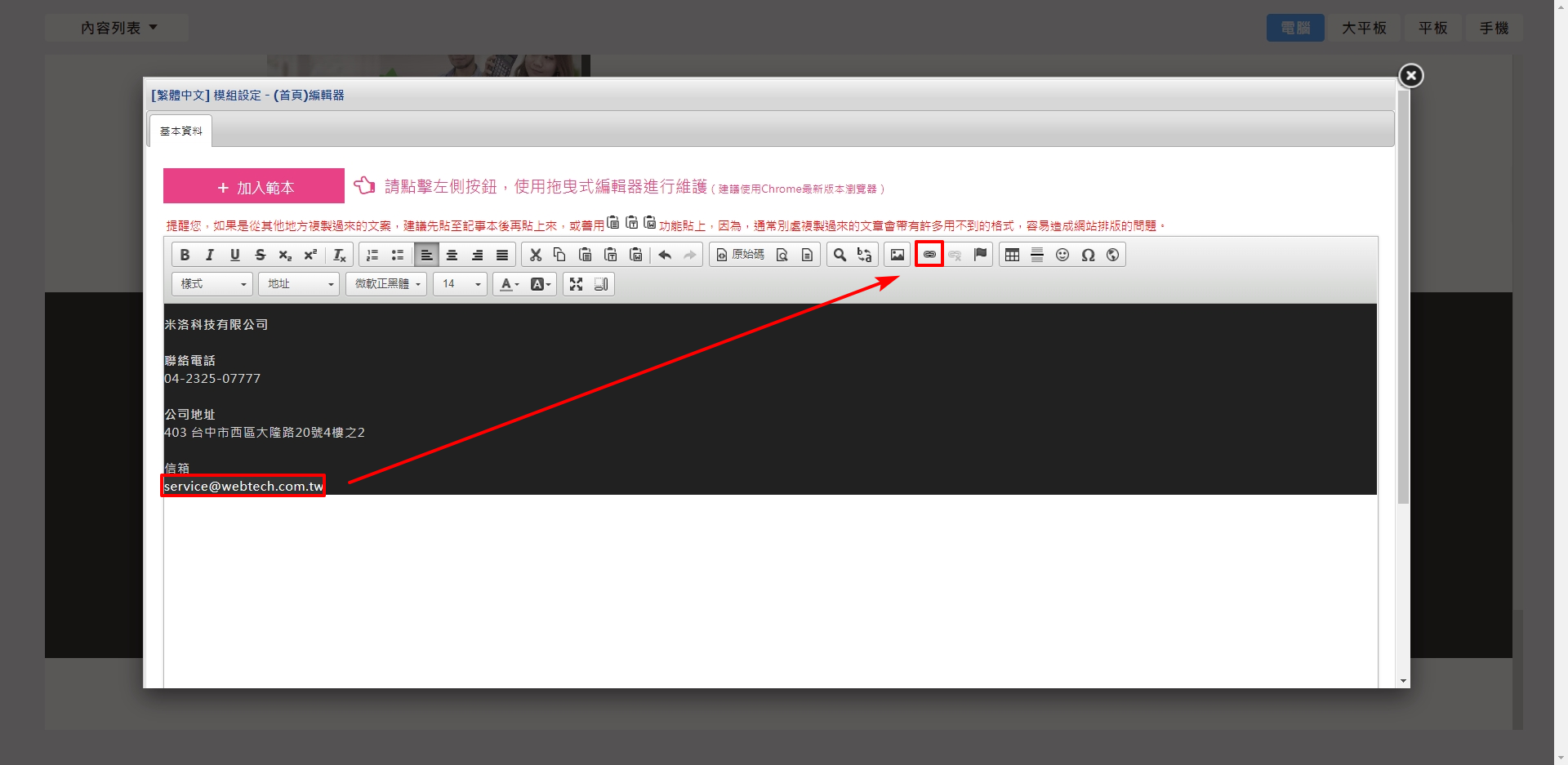1568x765 pixels.
Task: Click the service@webtech.com.tw email text
Action: [x=243, y=486]
